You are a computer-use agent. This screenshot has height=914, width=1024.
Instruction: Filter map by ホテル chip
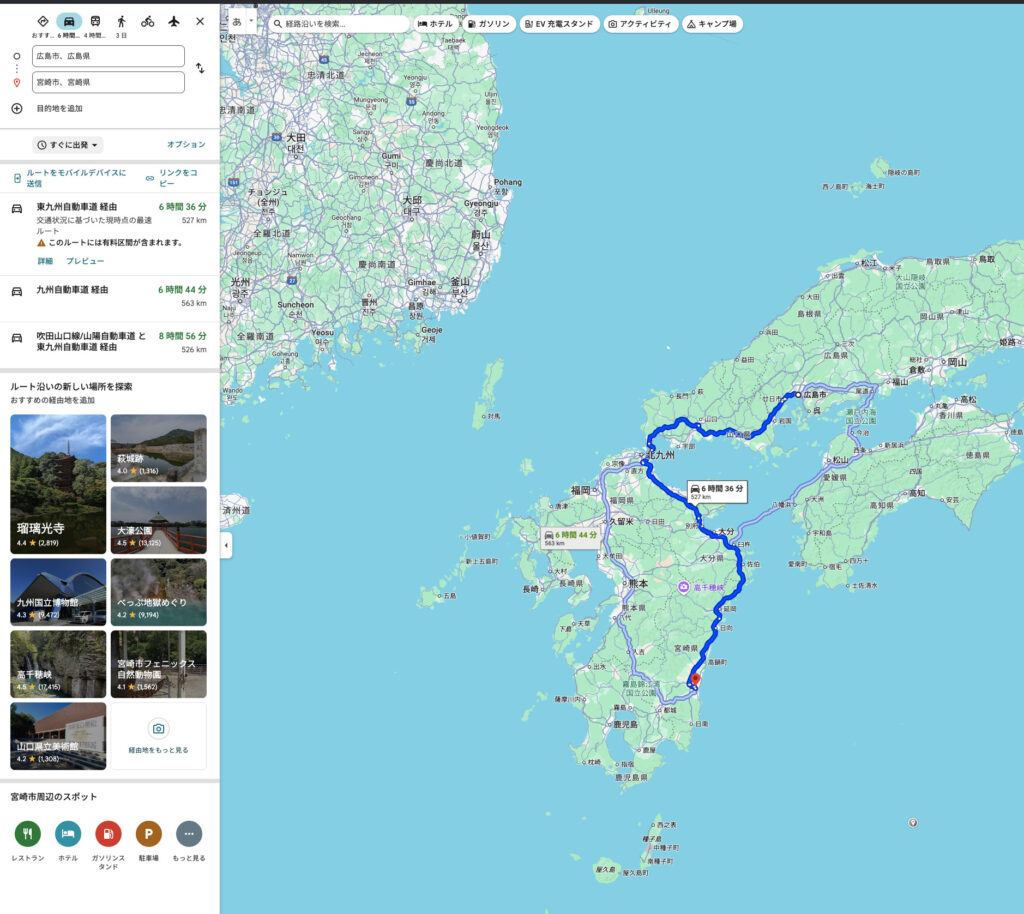click(x=436, y=24)
